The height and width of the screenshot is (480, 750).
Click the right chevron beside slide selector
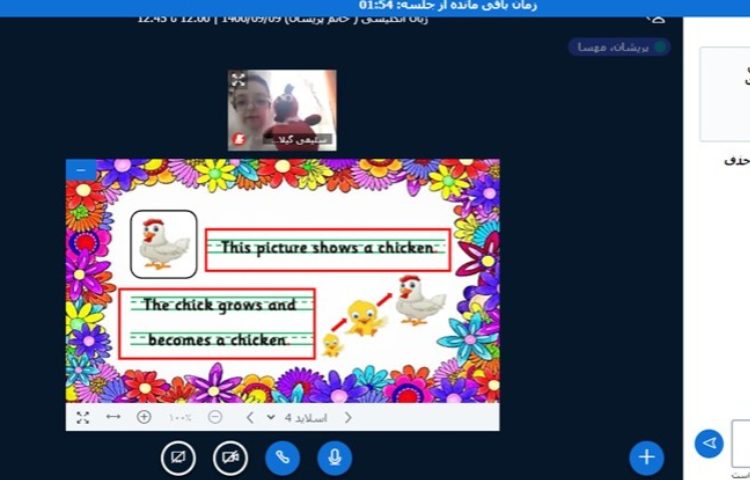click(348, 417)
